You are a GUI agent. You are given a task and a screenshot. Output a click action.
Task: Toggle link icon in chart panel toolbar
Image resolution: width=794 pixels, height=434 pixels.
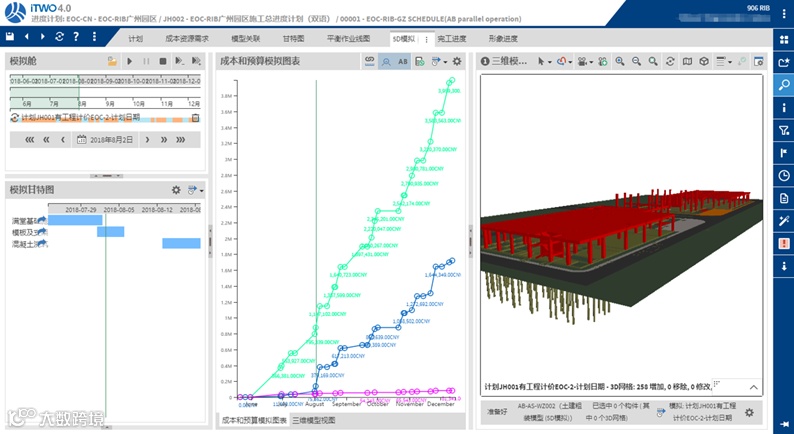370,61
